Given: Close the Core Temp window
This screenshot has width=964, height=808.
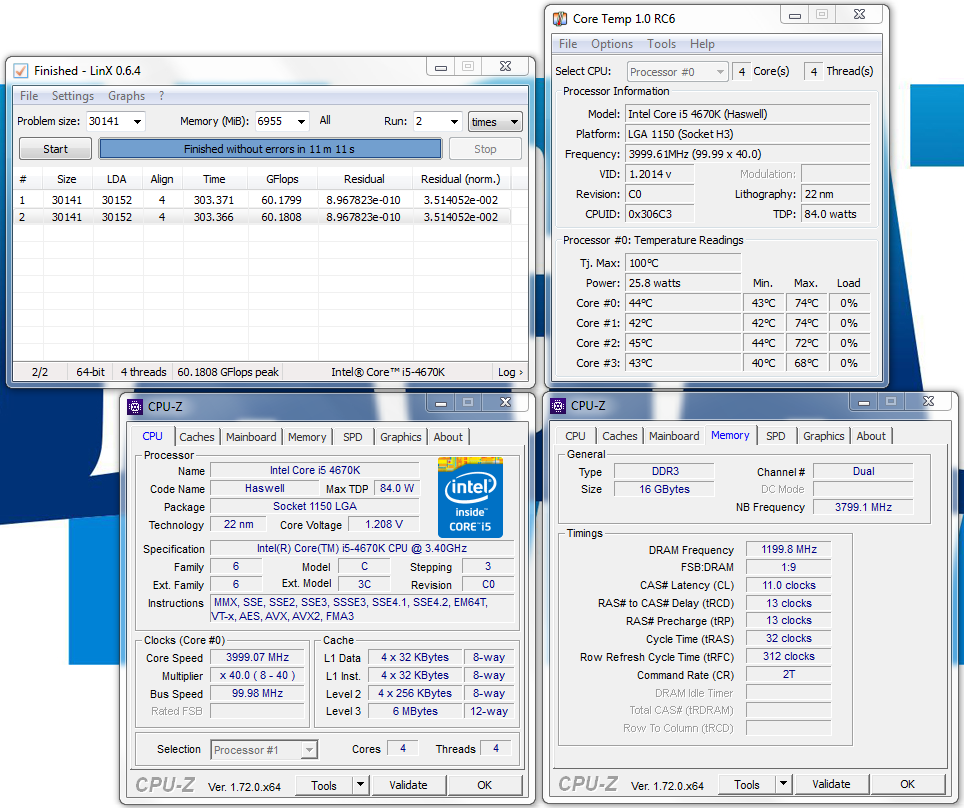Looking at the screenshot, I should [x=860, y=15].
